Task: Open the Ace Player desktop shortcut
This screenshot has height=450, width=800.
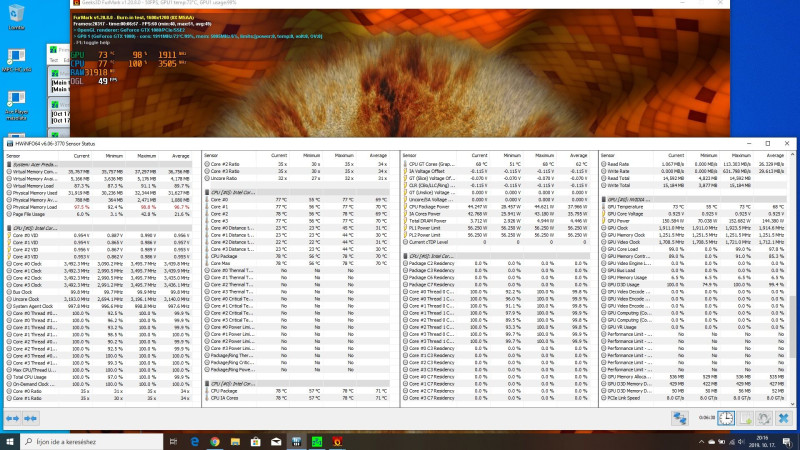Action: coord(16,106)
